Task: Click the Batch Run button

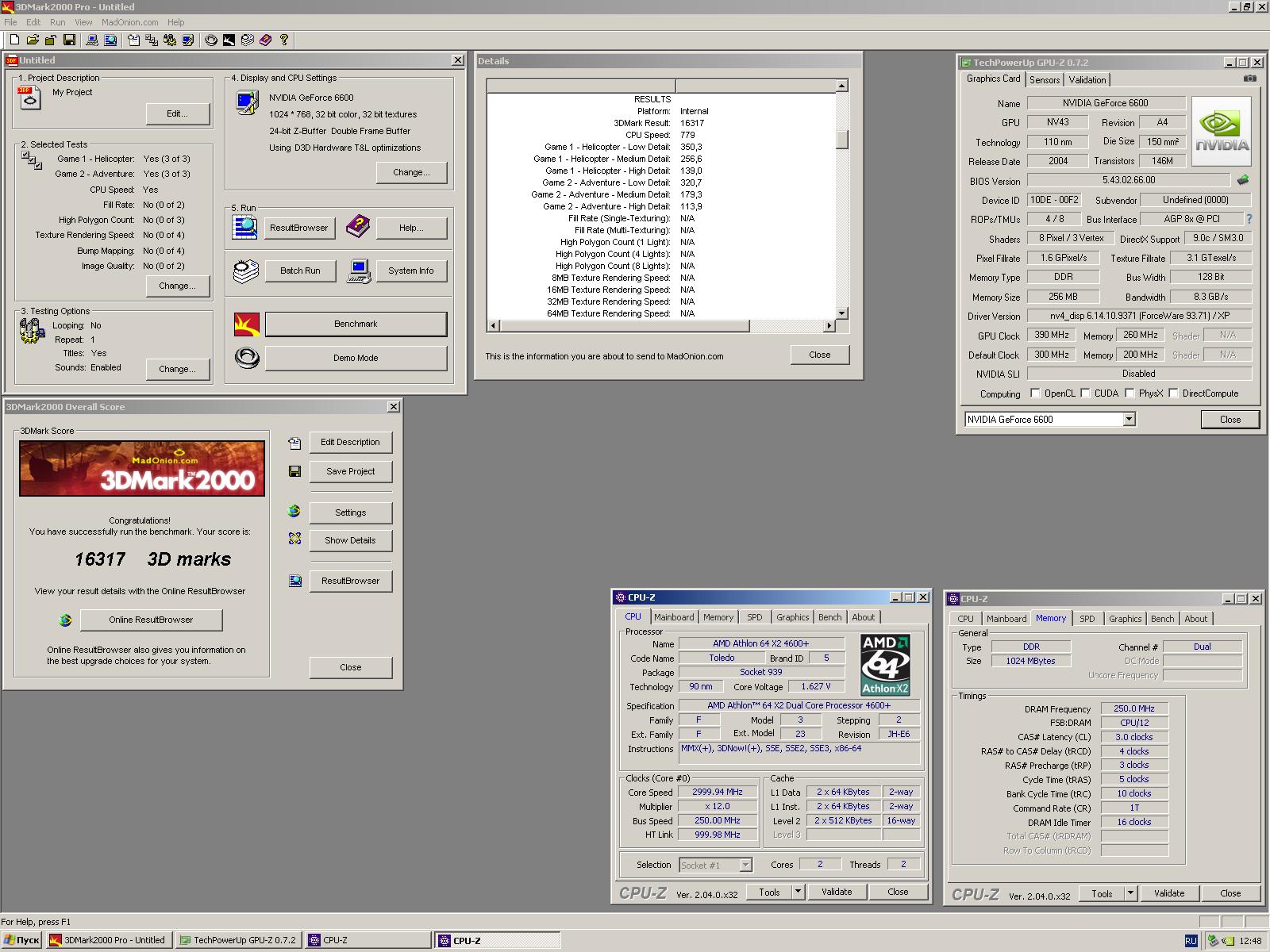Action: (x=300, y=271)
